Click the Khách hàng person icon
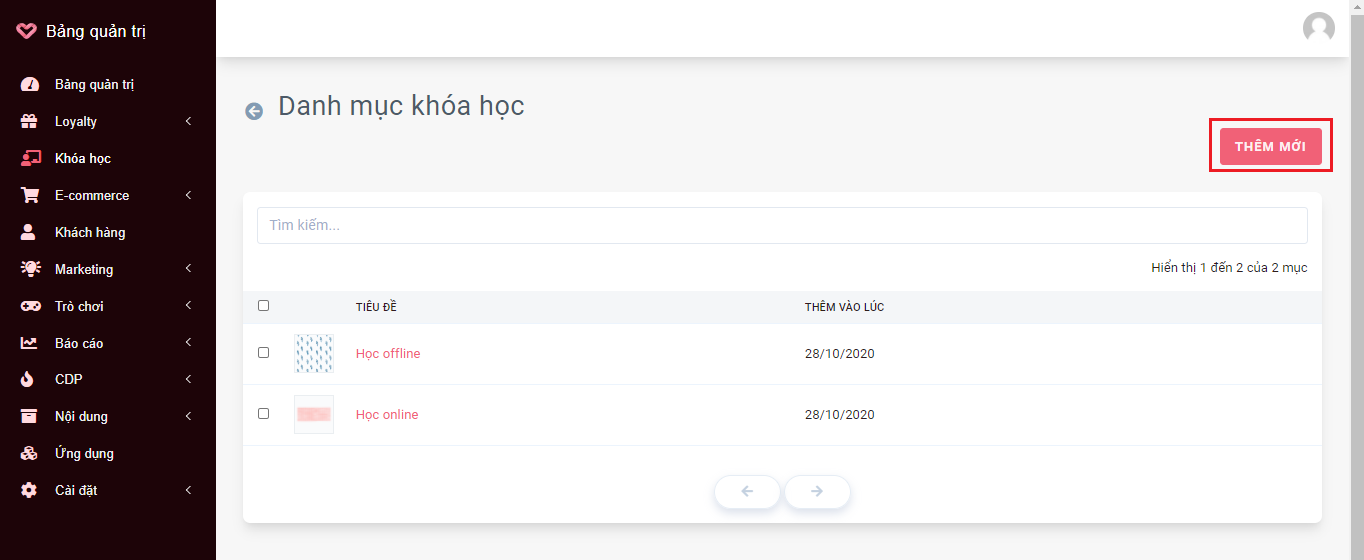 coord(29,232)
